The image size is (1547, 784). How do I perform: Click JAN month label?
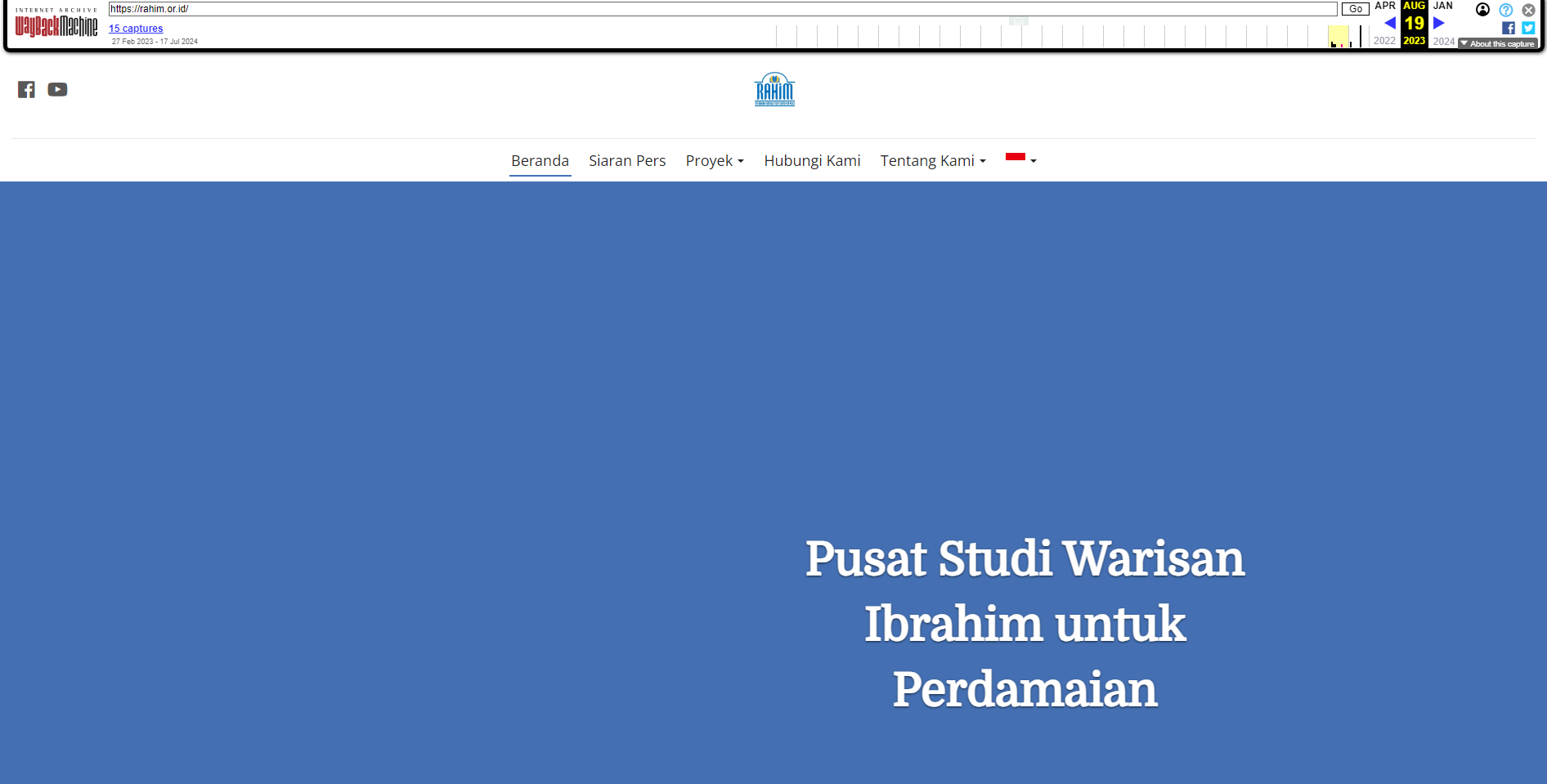click(x=1443, y=6)
